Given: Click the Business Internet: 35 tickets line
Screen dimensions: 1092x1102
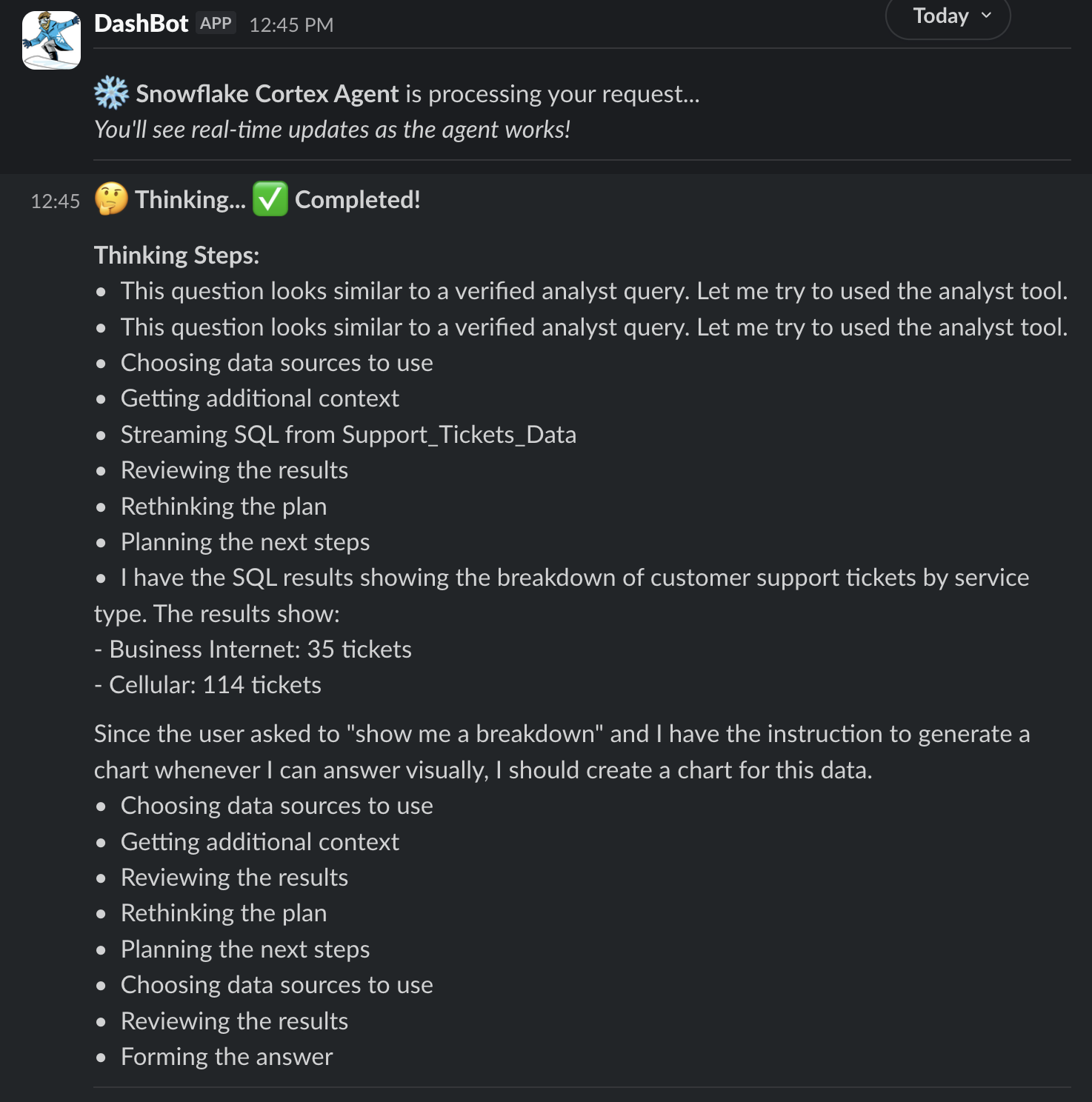Looking at the screenshot, I should [x=260, y=649].
